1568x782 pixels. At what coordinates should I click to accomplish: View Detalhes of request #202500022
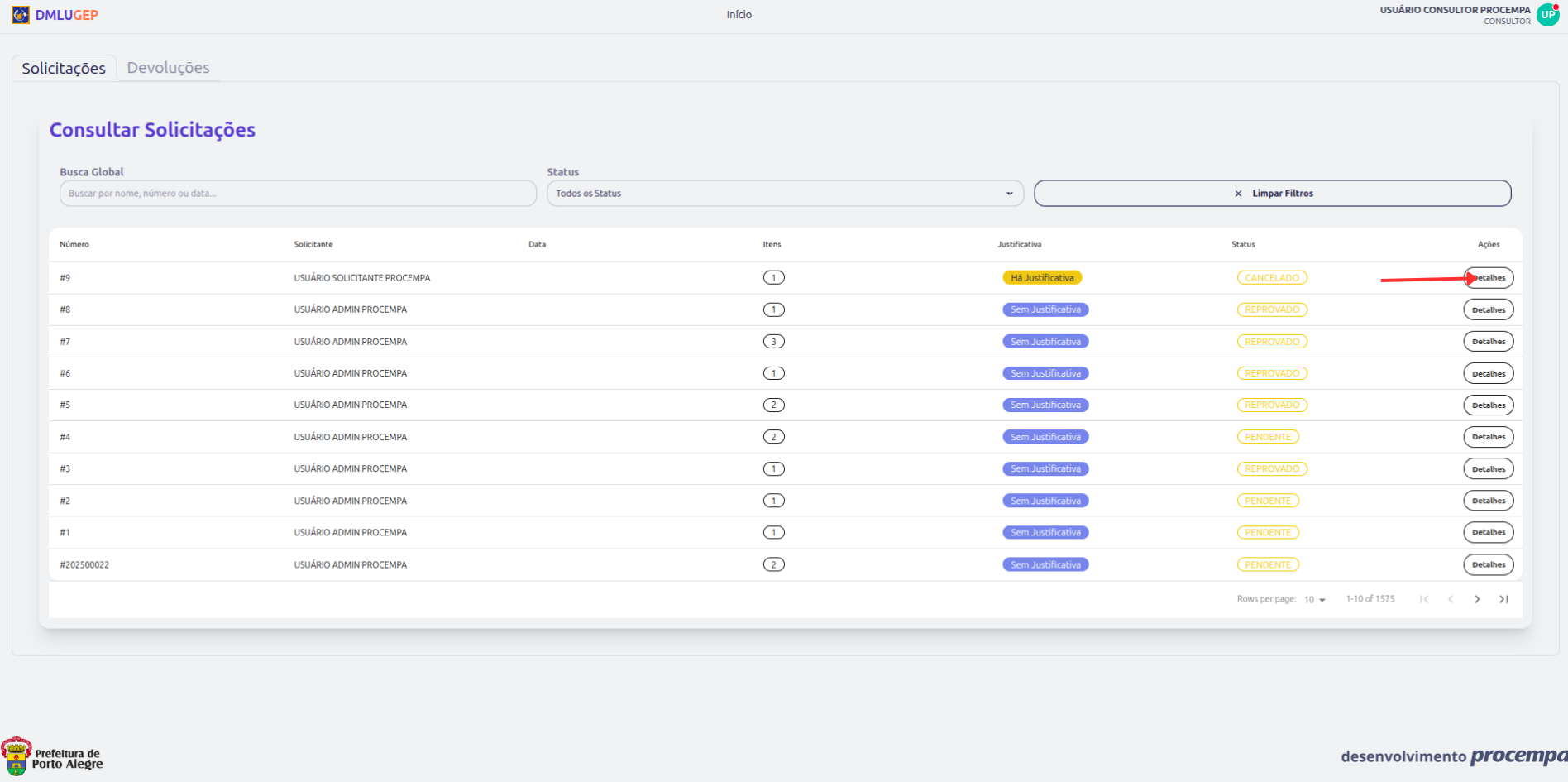tap(1488, 565)
